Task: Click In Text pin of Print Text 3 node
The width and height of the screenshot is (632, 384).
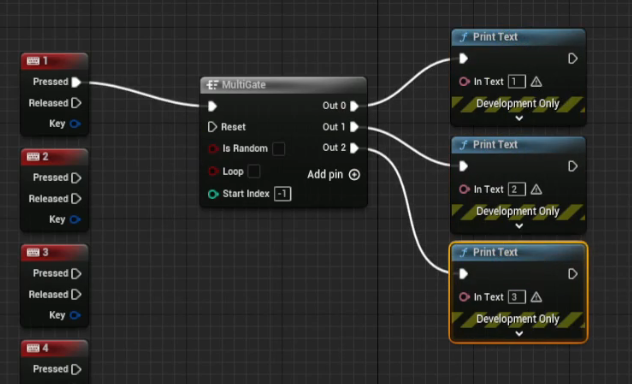Action: tap(464, 297)
